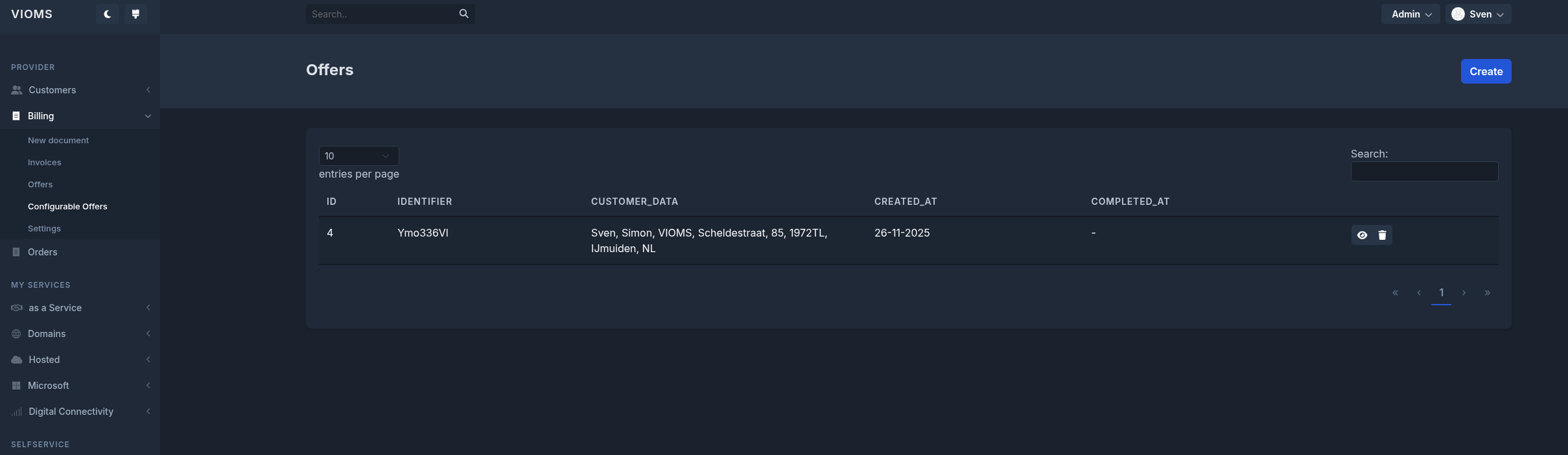Open Orders from the sidebar
The image size is (1568, 455).
[x=43, y=252]
